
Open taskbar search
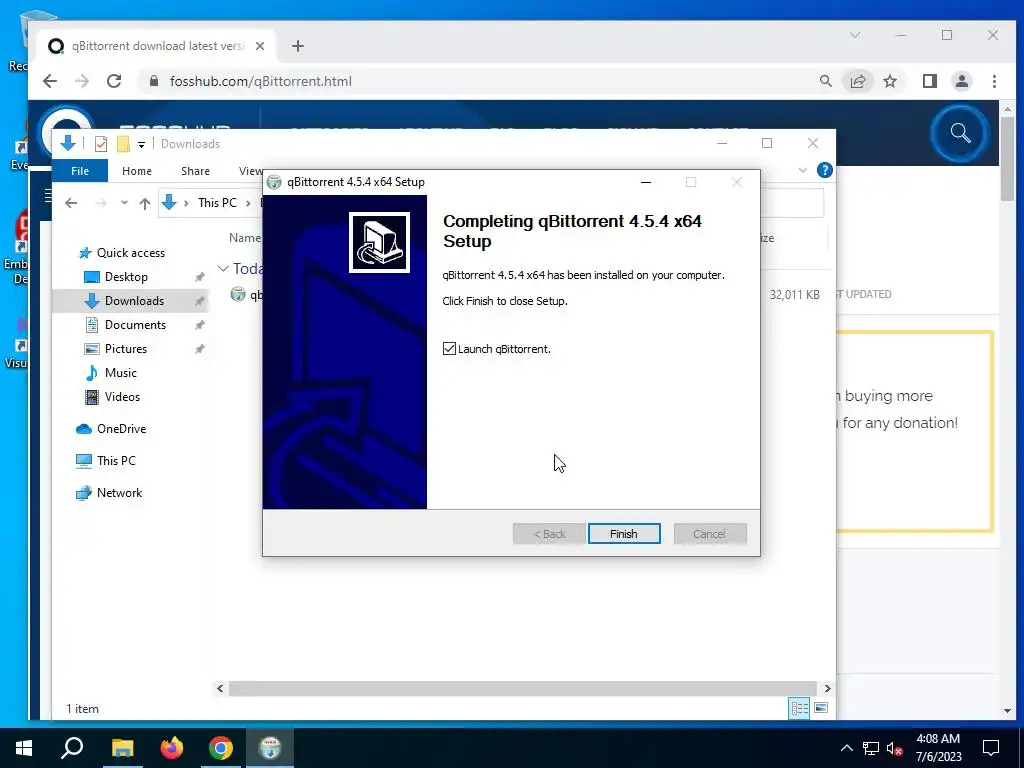pos(72,748)
